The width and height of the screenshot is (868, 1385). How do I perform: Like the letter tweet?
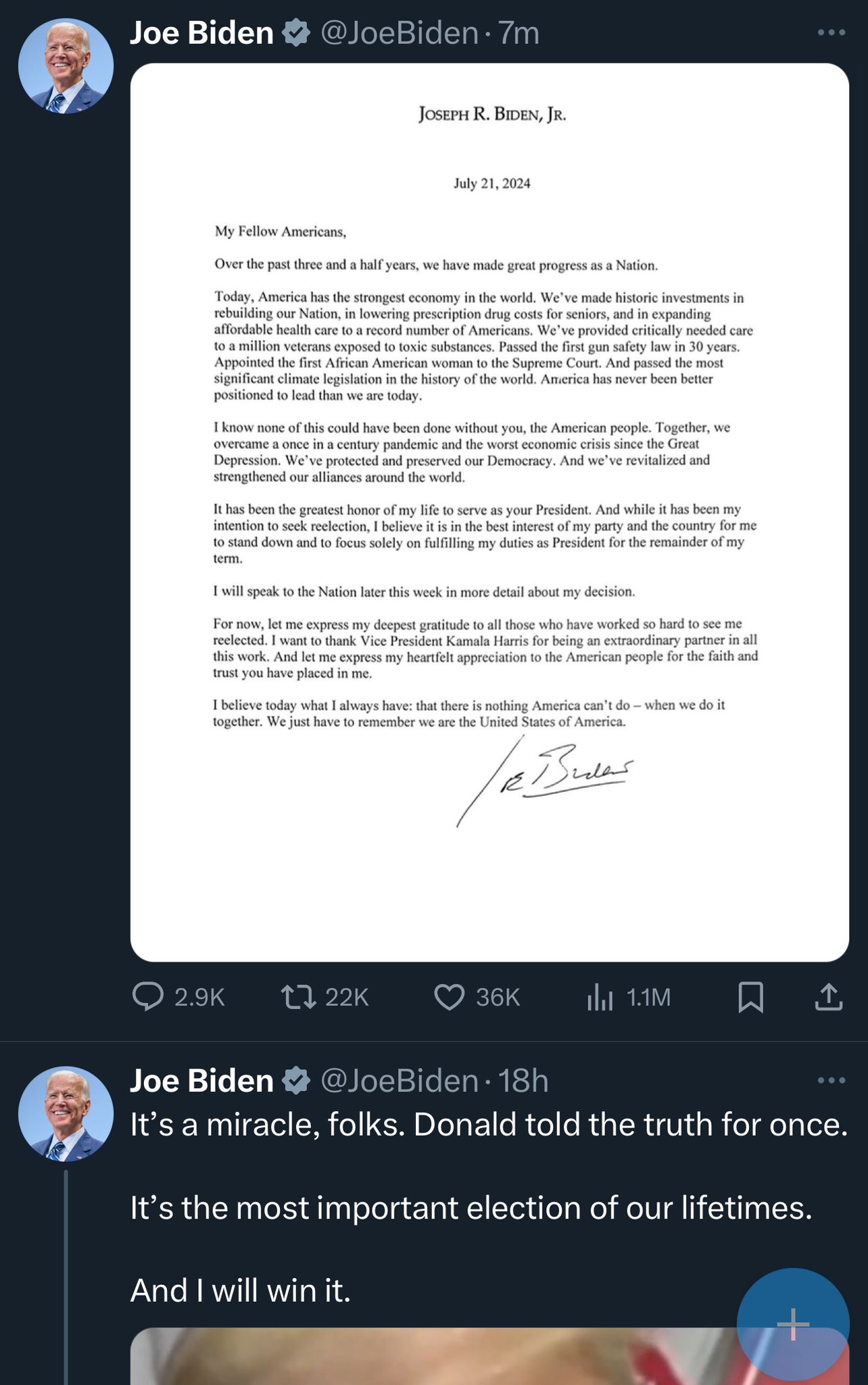(449, 997)
